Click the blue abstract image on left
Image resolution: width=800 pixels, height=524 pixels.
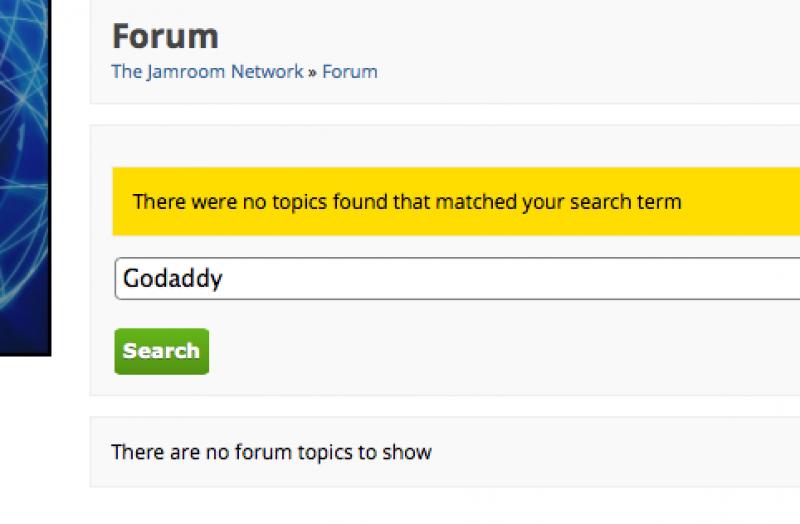(x=25, y=177)
